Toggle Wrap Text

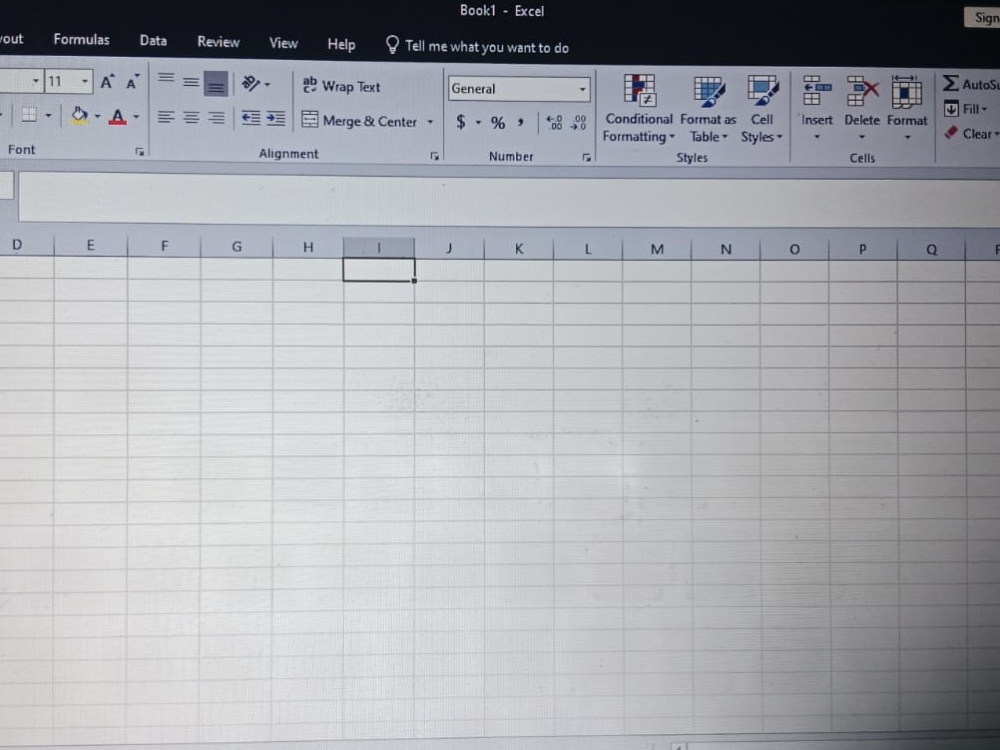click(x=341, y=86)
